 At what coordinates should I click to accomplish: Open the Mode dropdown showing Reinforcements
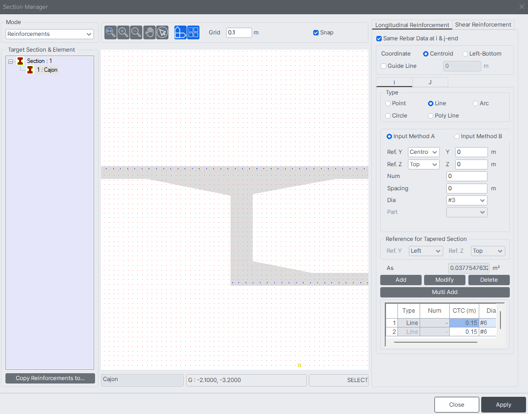point(50,34)
